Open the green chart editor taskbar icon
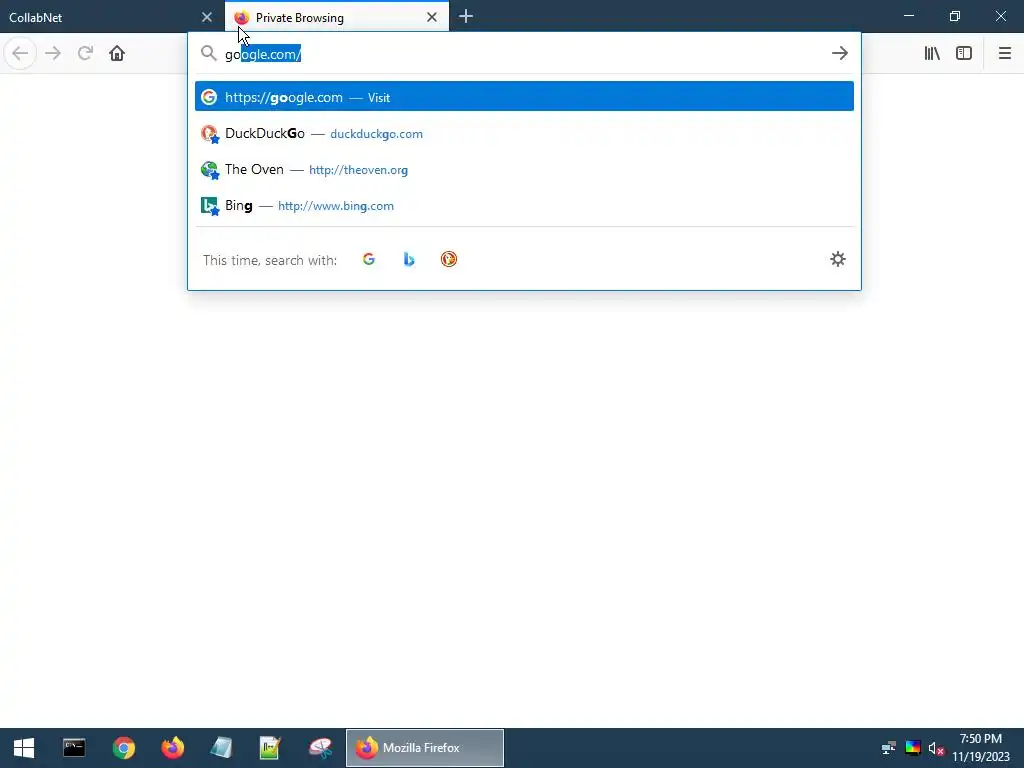1024x768 pixels. tap(270, 748)
